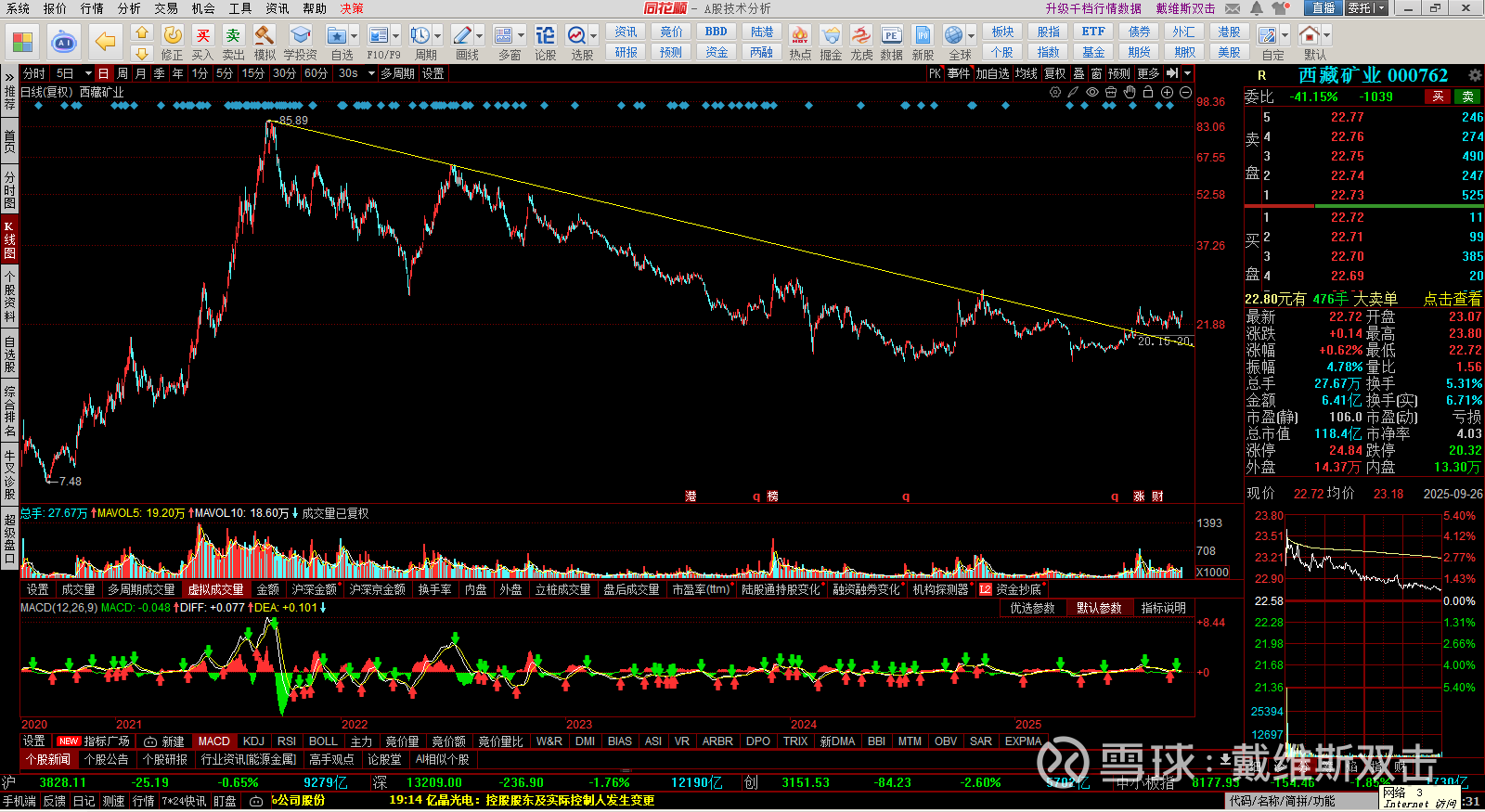Open the 论股 discussion toolbar icon

click(546, 43)
